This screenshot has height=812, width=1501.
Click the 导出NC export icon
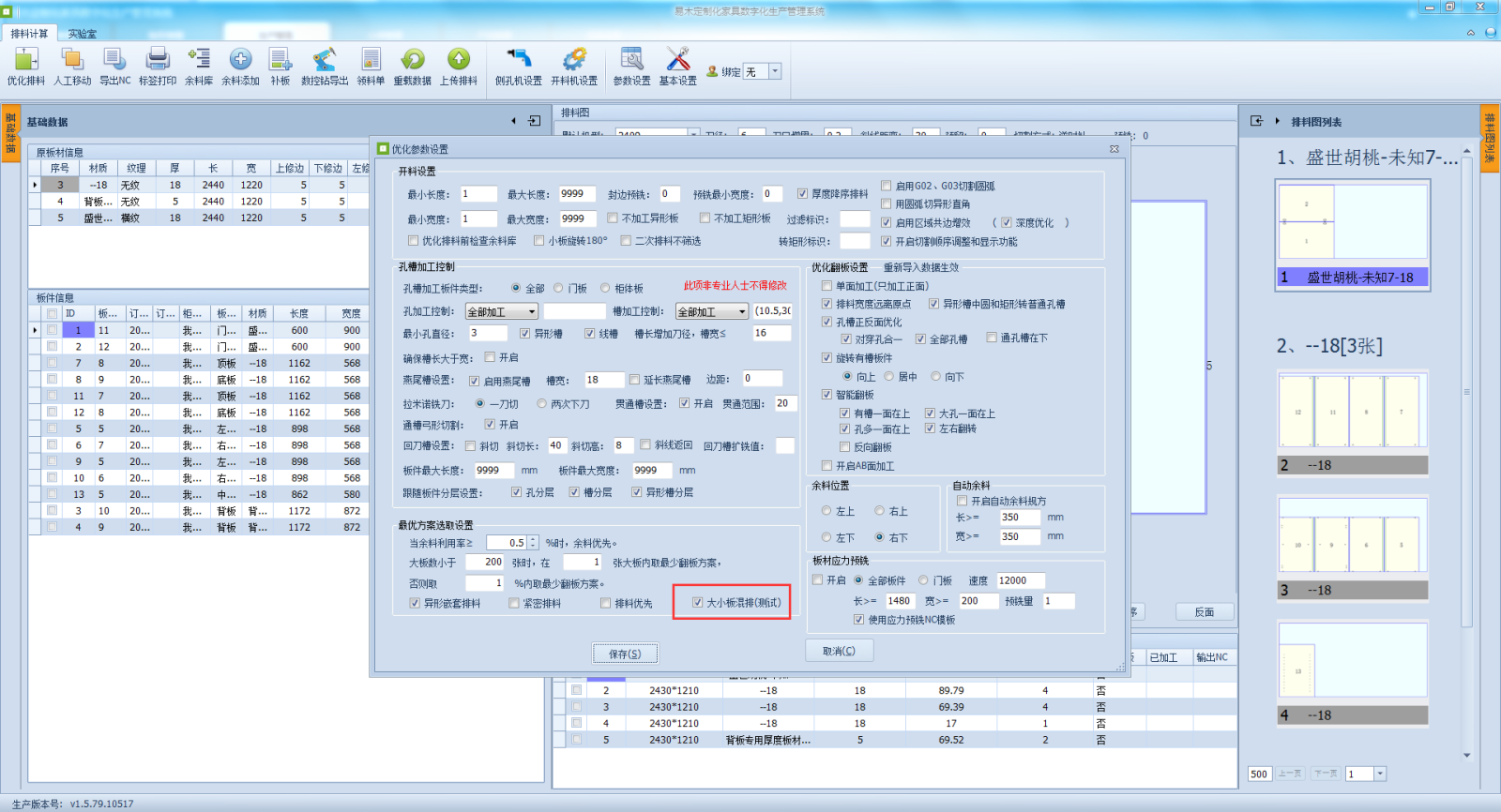pyautogui.click(x=114, y=61)
